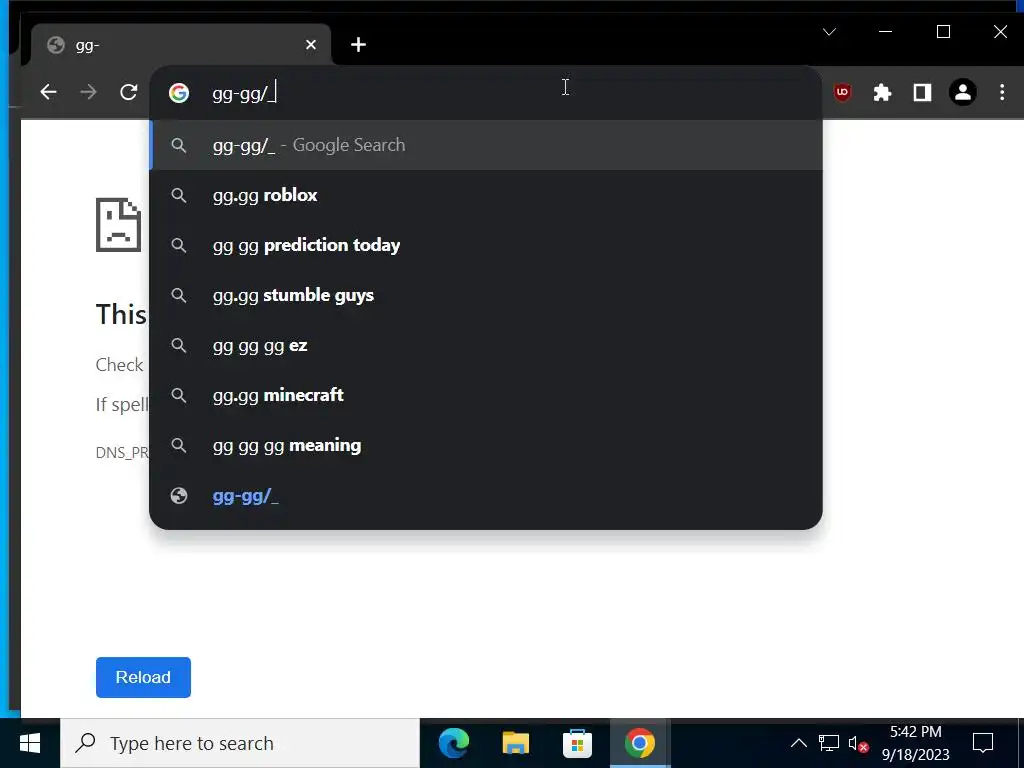Screen dimensions: 1024x768
Task: Open the uBlock Origin extension
Action: pyautogui.click(x=842, y=92)
